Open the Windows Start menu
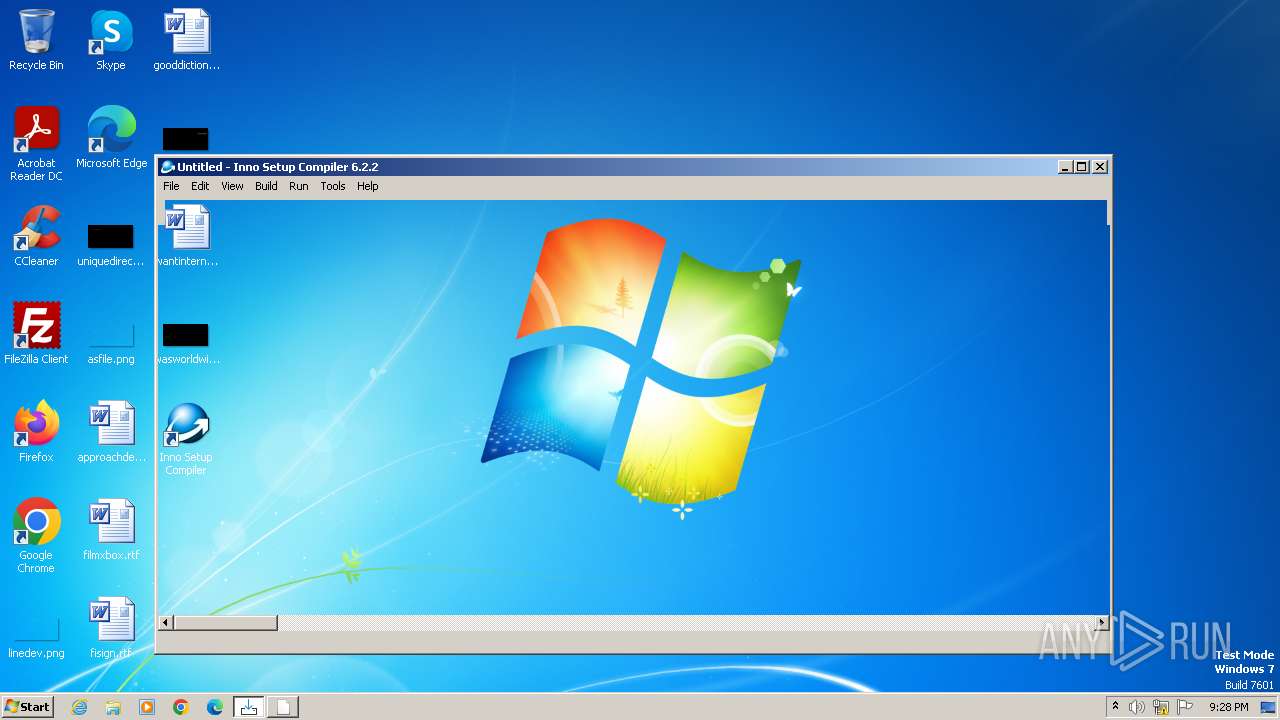Viewport: 1280px width, 720px height. click(x=27, y=707)
